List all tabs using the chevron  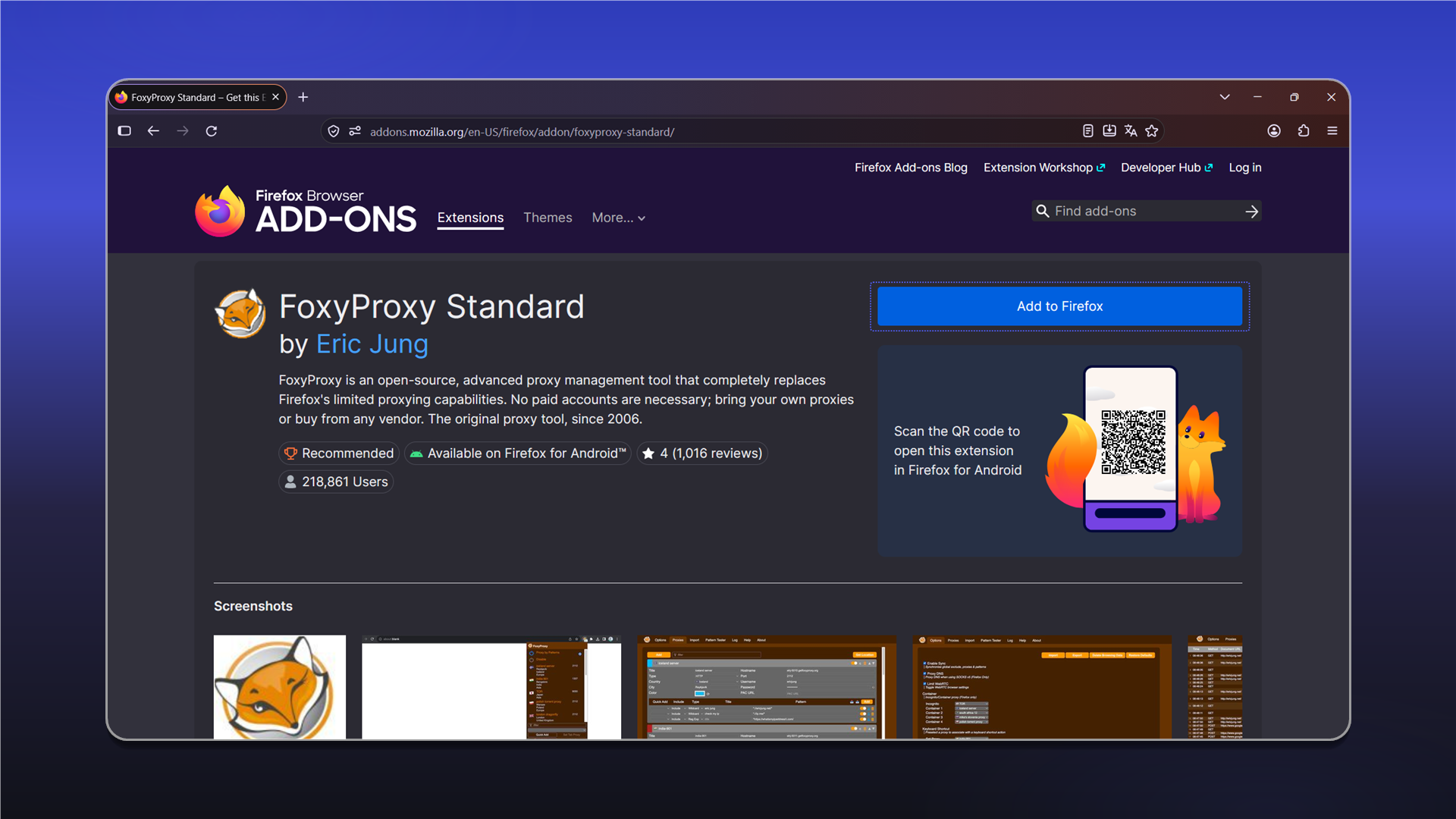pos(1225,97)
